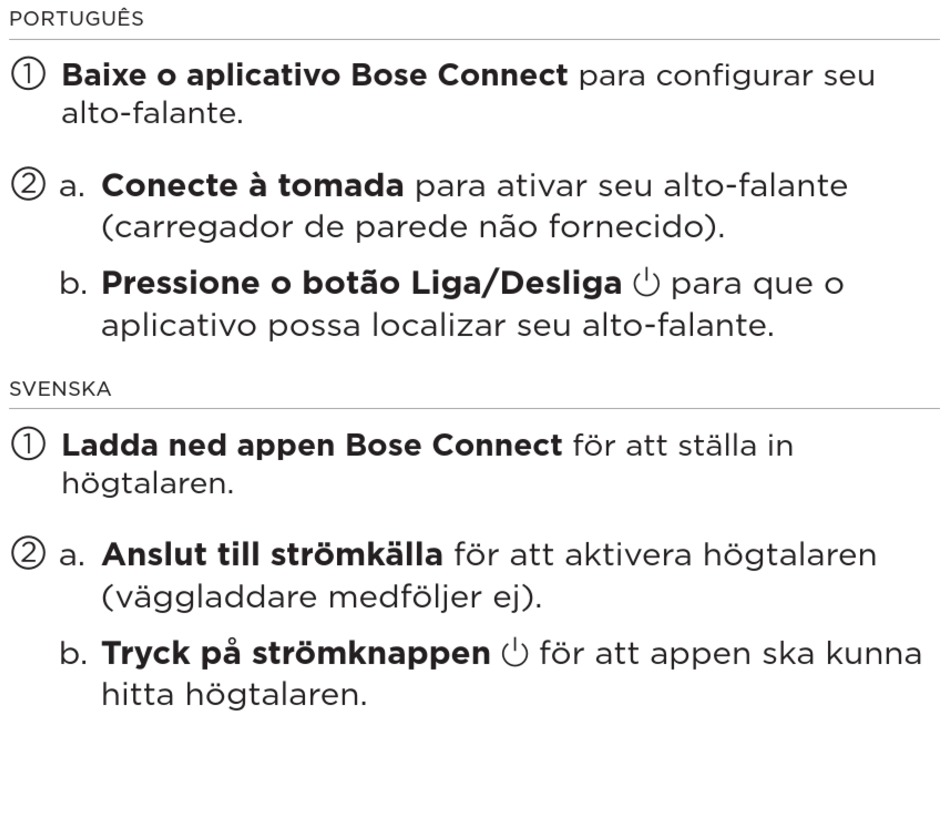This screenshot has height=825, width=950.
Task: Click bold text Pressione o botão Liga/Desliga
Action: (362, 283)
